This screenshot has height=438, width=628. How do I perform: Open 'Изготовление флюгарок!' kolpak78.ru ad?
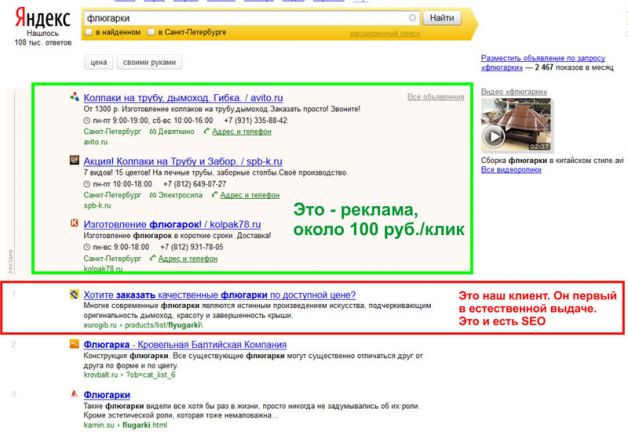click(172, 225)
